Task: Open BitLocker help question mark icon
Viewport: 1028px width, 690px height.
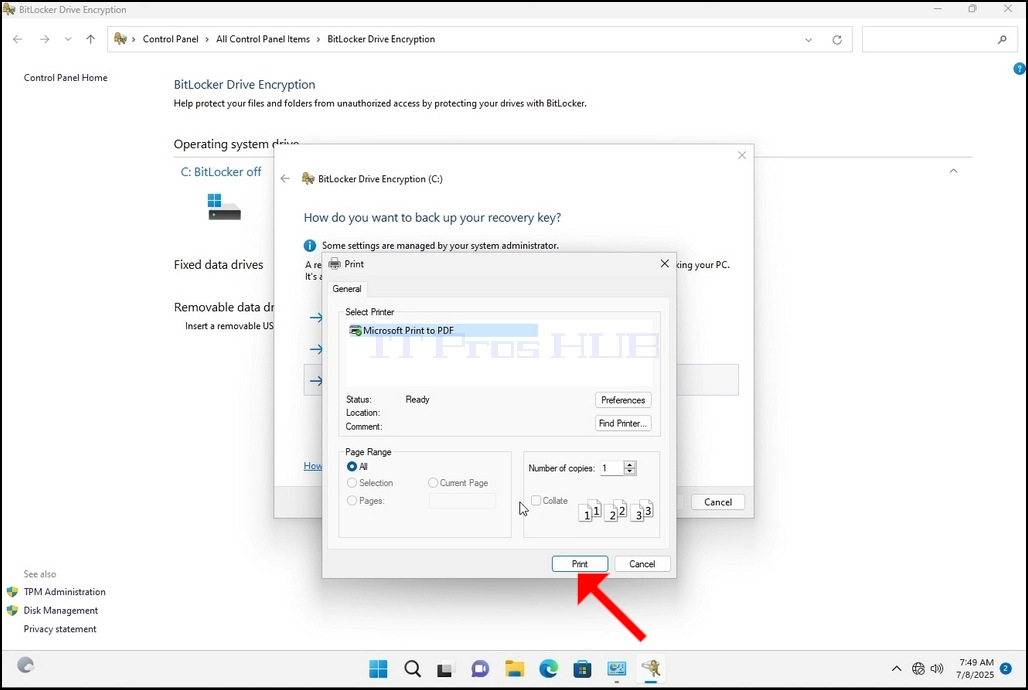Action: [1019, 69]
